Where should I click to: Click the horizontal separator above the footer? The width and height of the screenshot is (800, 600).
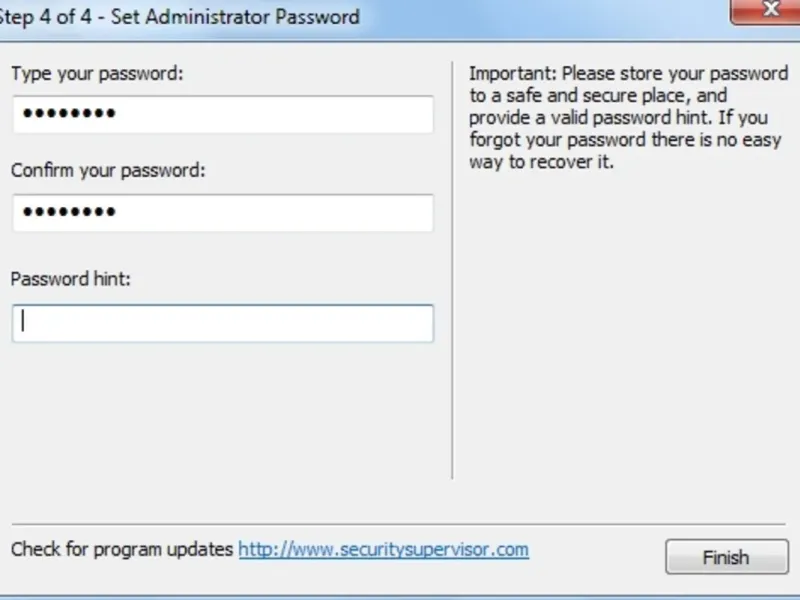[400, 524]
